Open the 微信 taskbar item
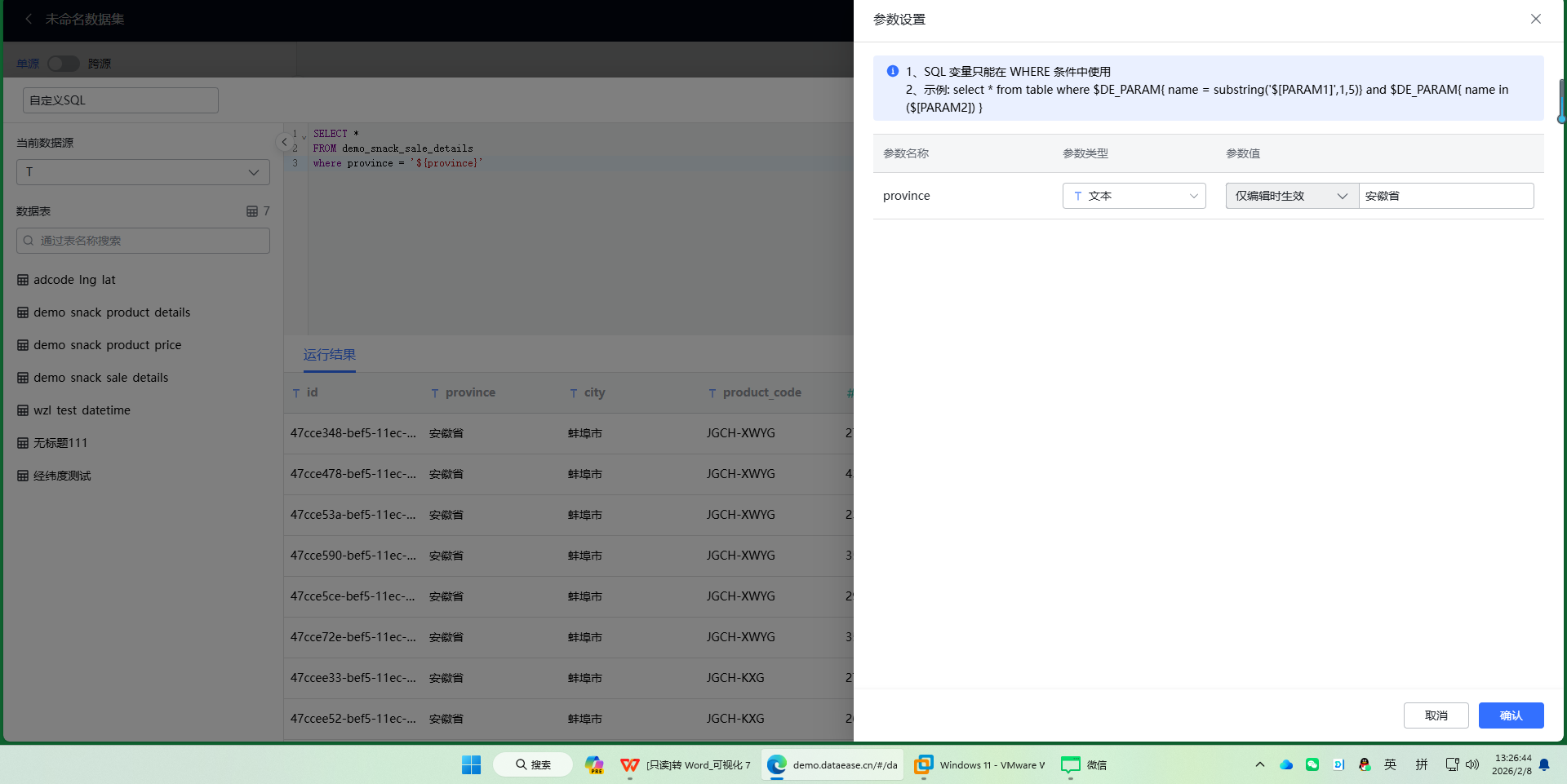Screen dimensions: 1567x784 click(x=1084, y=764)
